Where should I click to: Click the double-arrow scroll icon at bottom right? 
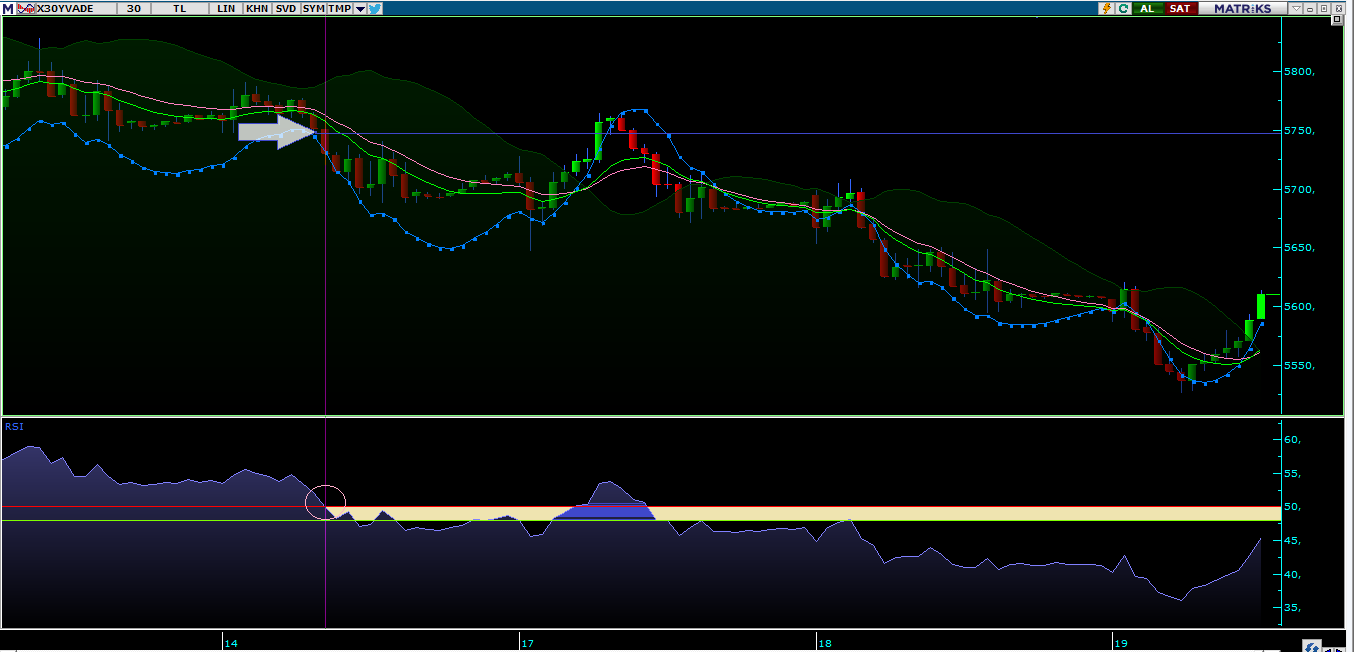pyautogui.click(x=1311, y=646)
